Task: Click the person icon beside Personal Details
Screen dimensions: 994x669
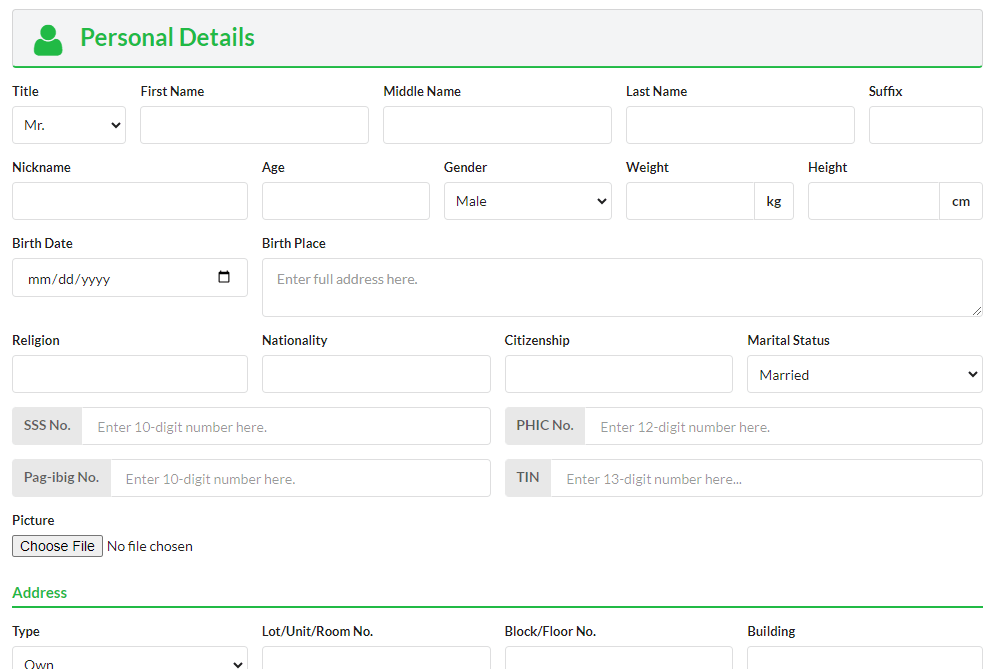Action: (48, 39)
